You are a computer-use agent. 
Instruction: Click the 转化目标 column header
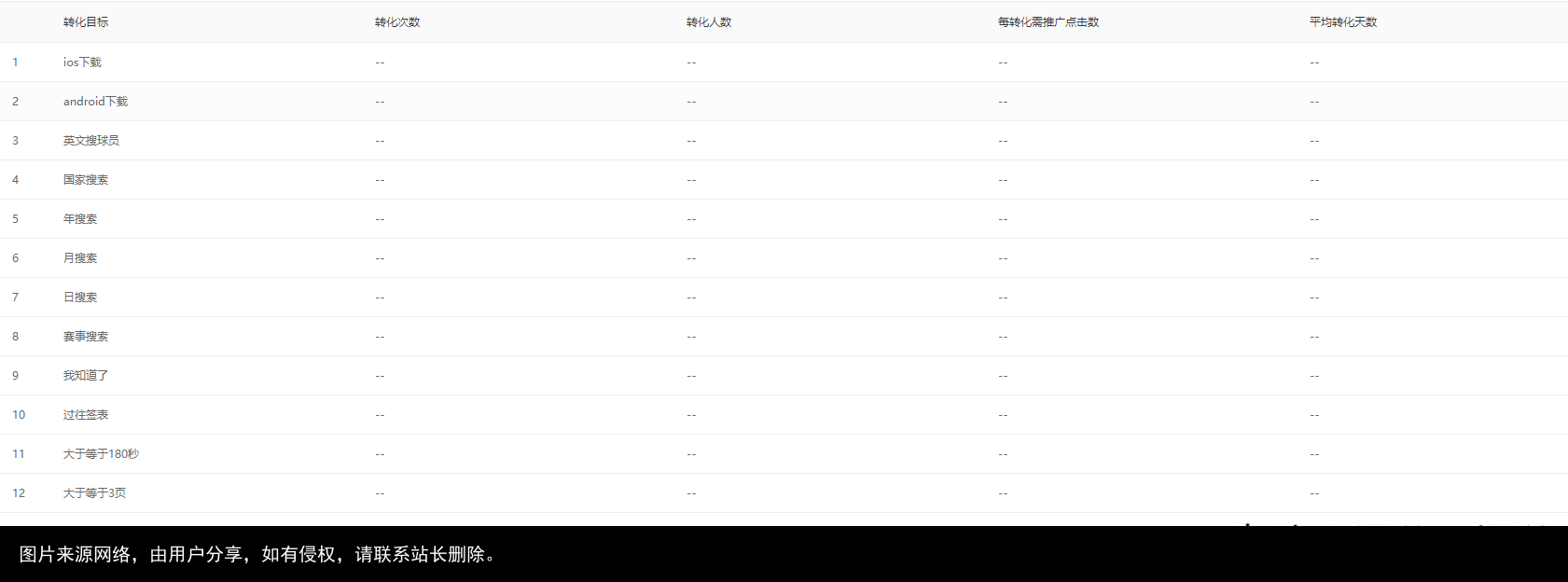click(86, 22)
